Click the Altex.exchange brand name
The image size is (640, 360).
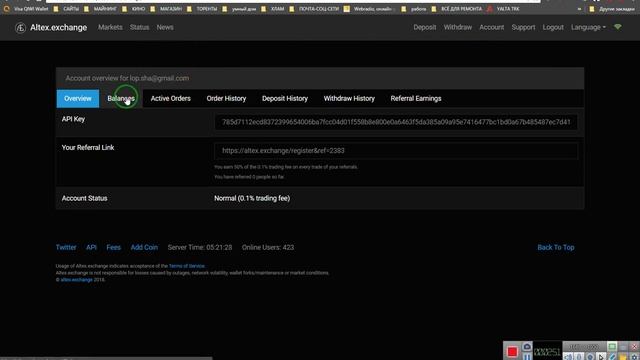pos(58,27)
